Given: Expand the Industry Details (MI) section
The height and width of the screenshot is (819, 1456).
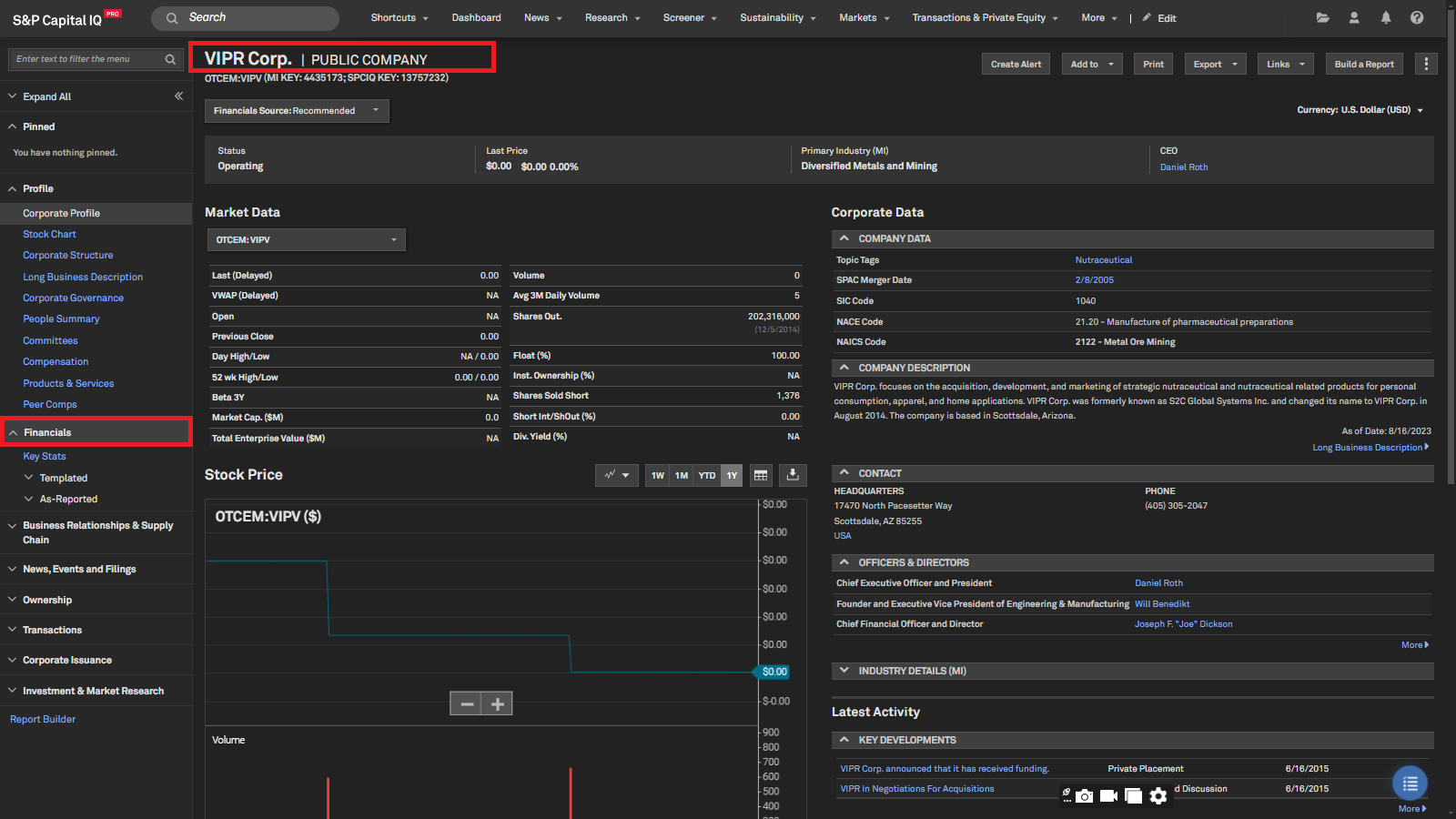Looking at the screenshot, I should point(912,671).
